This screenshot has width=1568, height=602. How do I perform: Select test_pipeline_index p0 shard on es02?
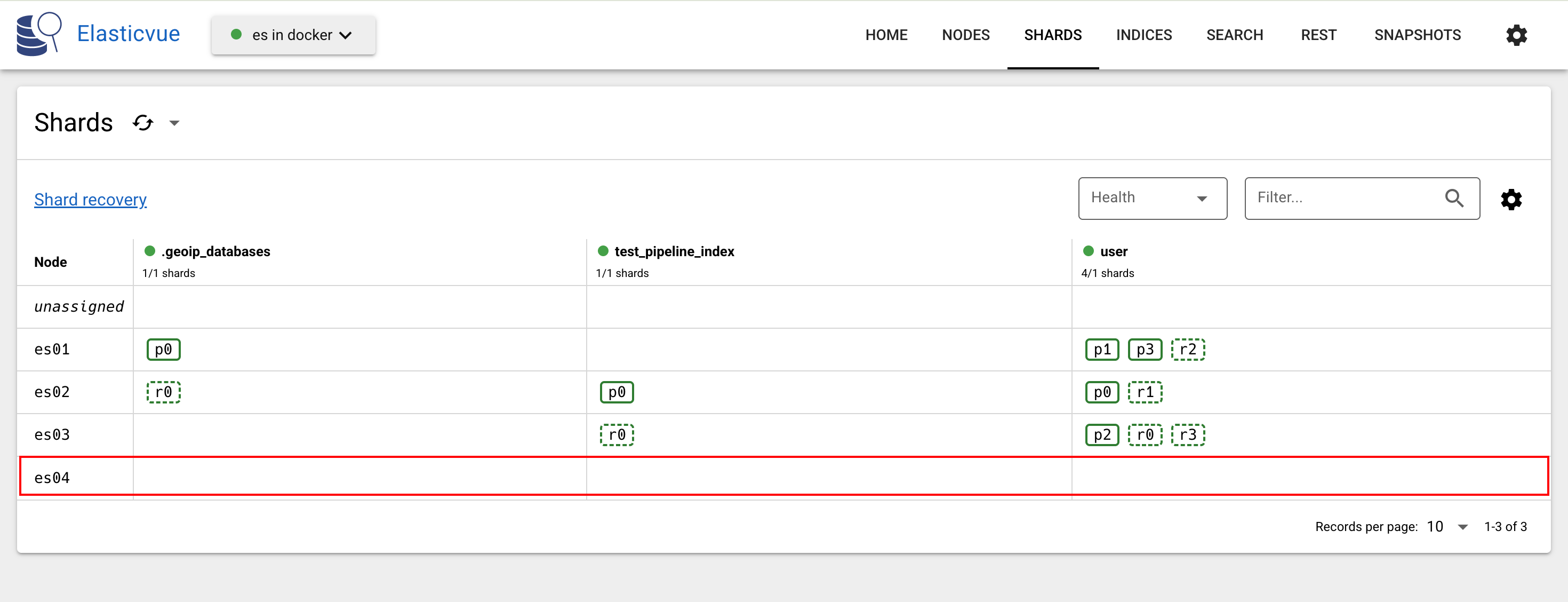tap(617, 392)
